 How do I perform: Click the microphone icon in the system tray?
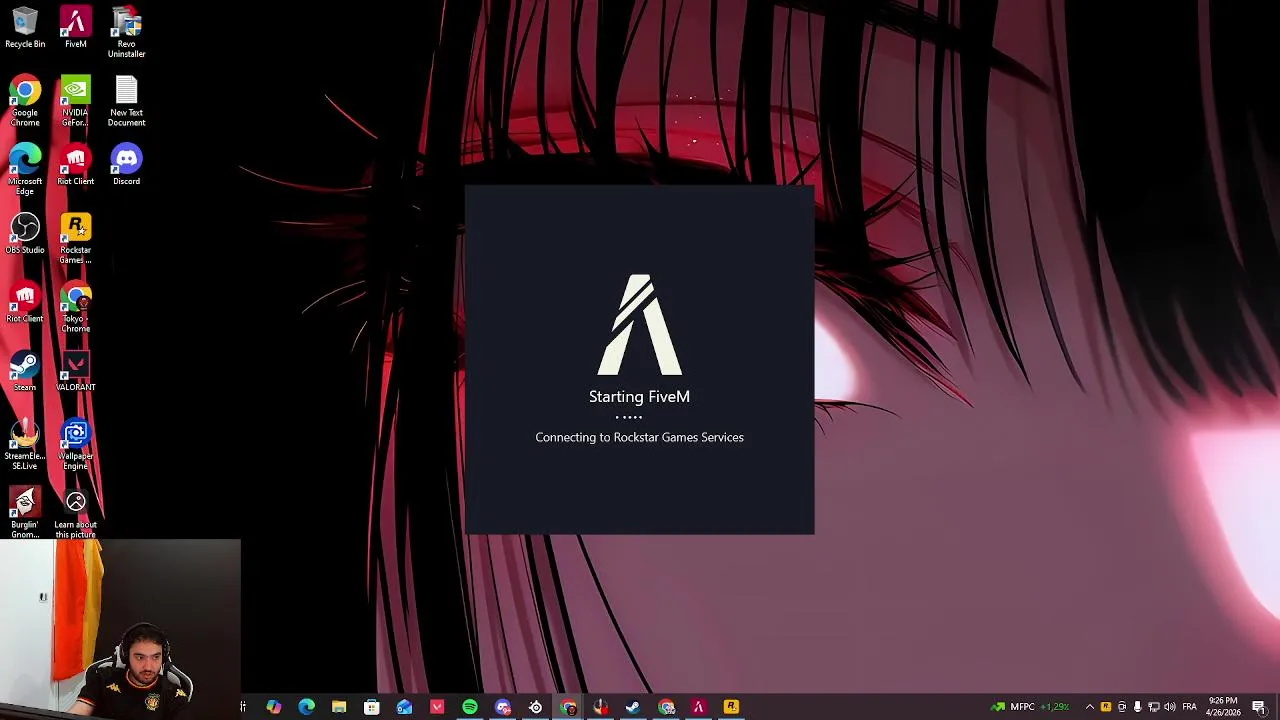pyautogui.click(x=1137, y=707)
